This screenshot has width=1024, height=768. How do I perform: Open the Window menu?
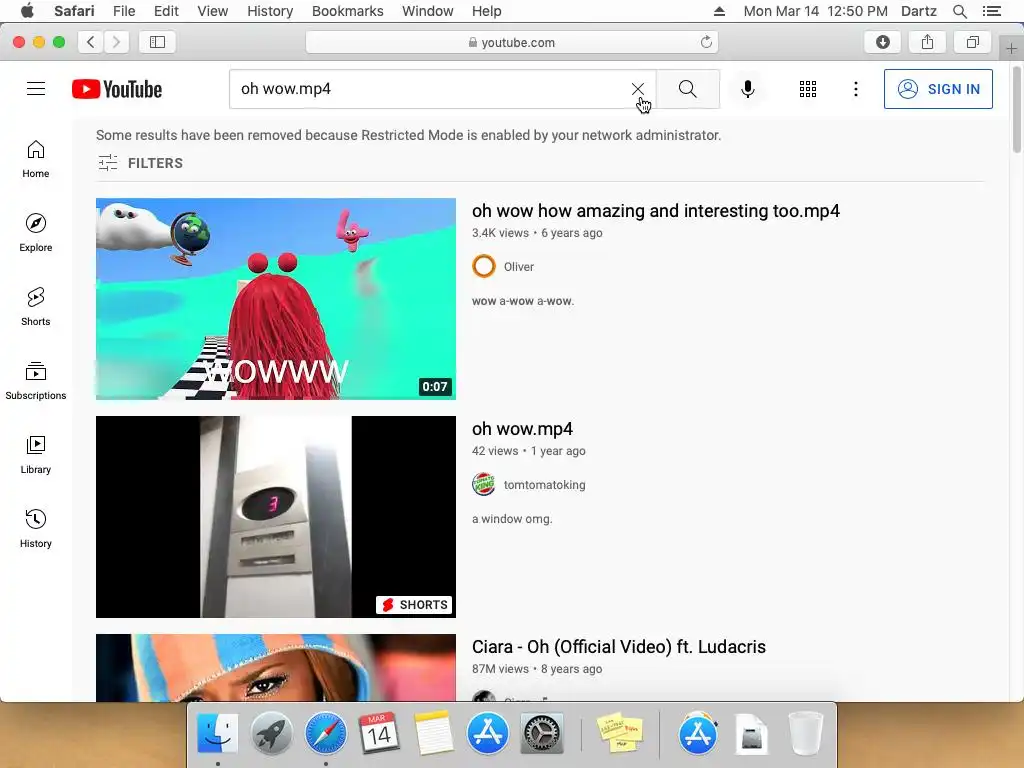pos(428,11)
